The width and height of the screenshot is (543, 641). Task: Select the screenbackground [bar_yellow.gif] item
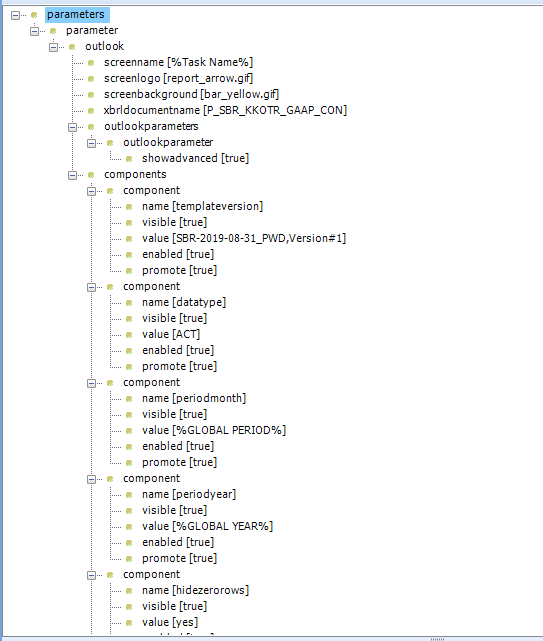[191, 94]
